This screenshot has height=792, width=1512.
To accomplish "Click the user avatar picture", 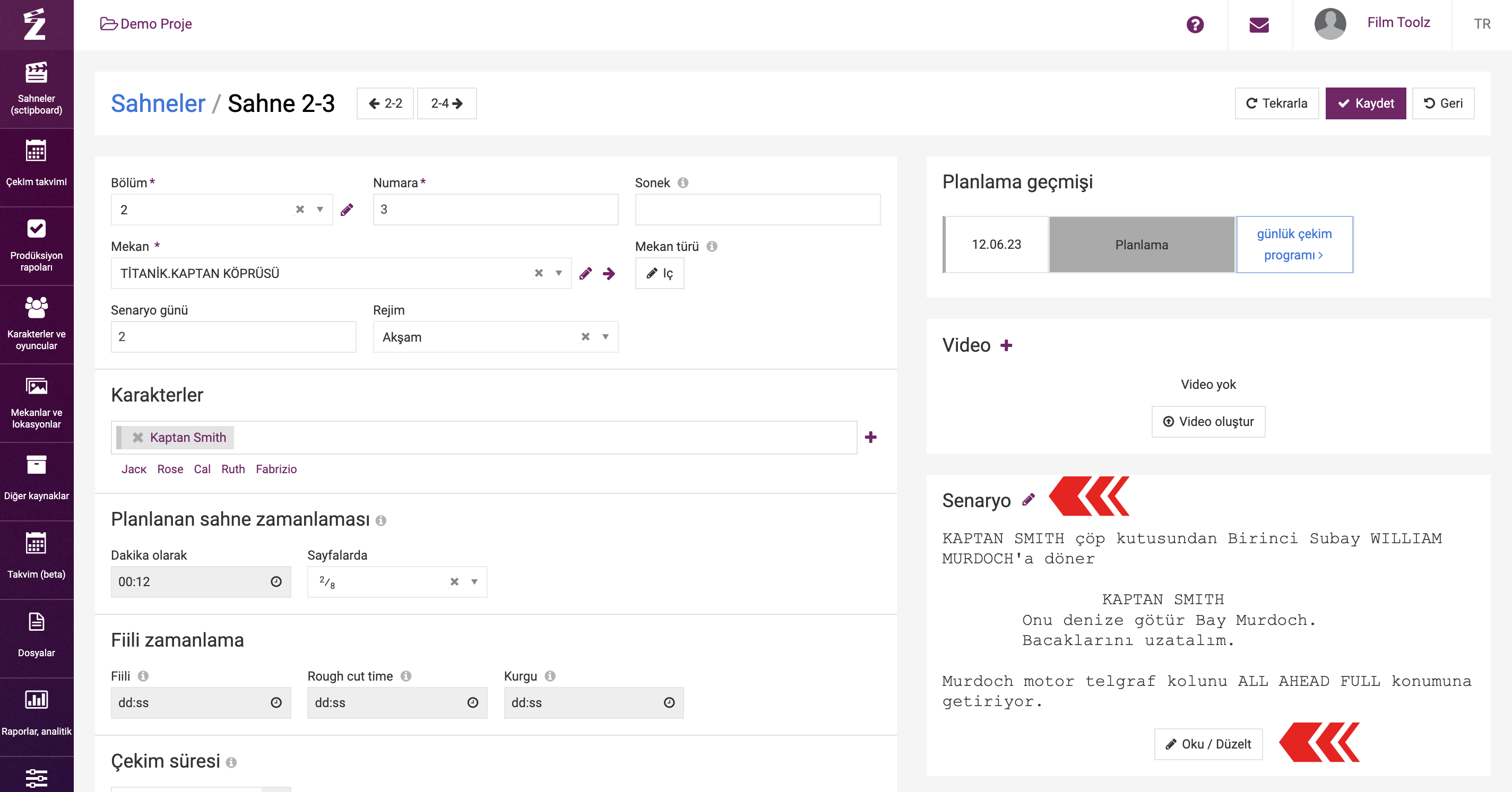I will coord(1330,24).
